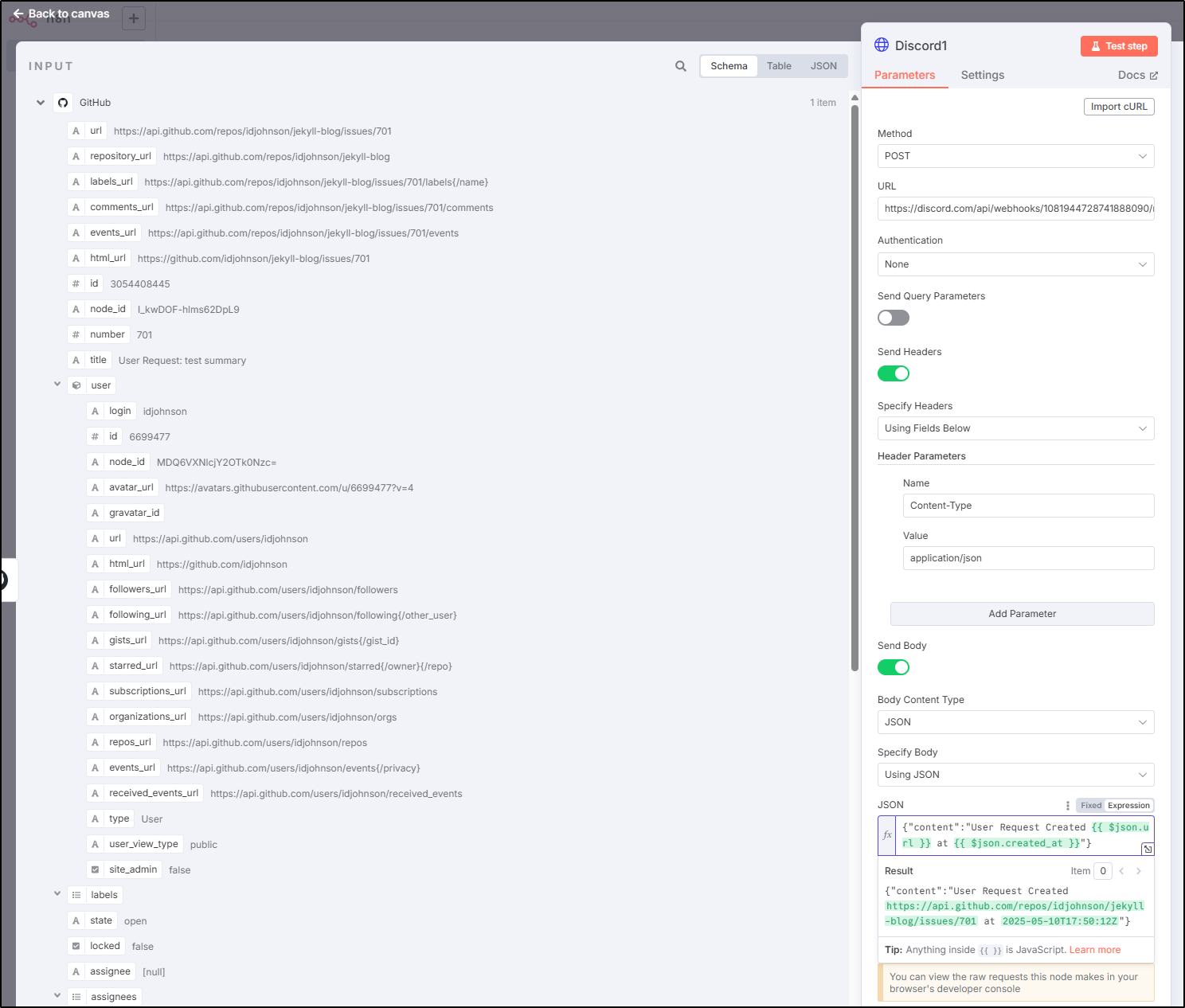Click the fx expression icon

(x=887, y=835)
